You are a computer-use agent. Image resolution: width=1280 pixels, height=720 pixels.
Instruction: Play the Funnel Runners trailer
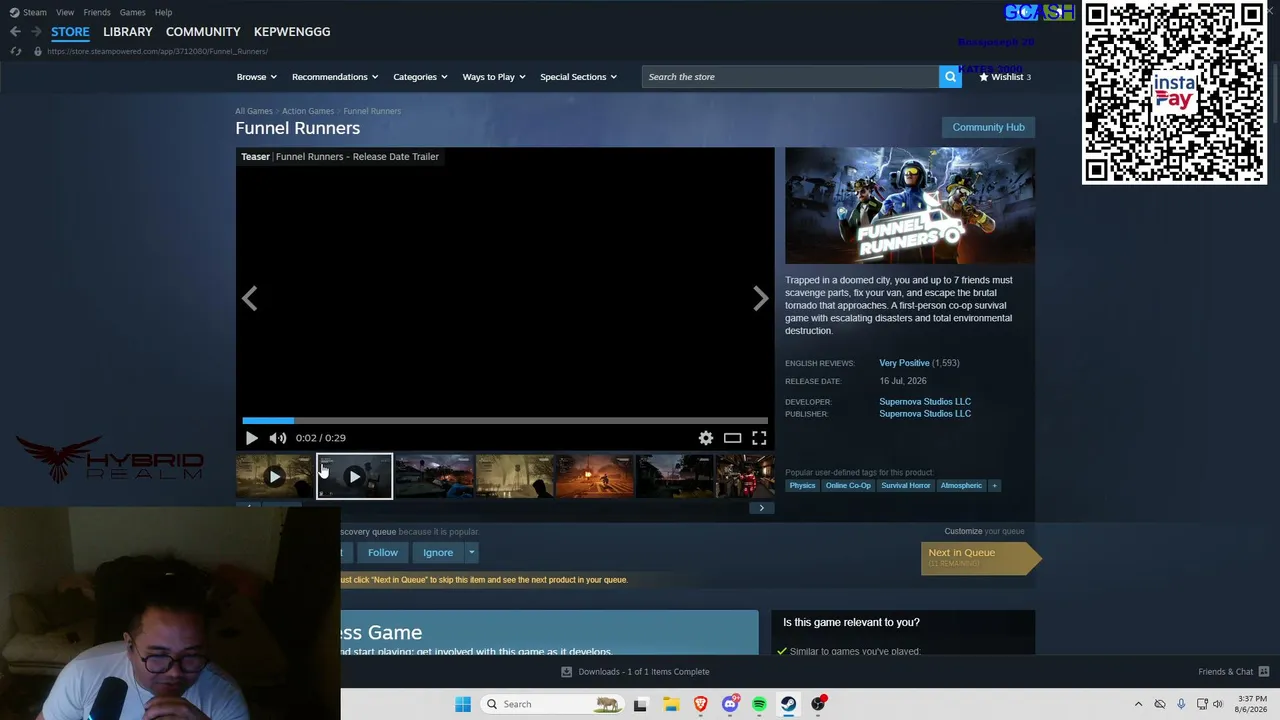(251, 438)
